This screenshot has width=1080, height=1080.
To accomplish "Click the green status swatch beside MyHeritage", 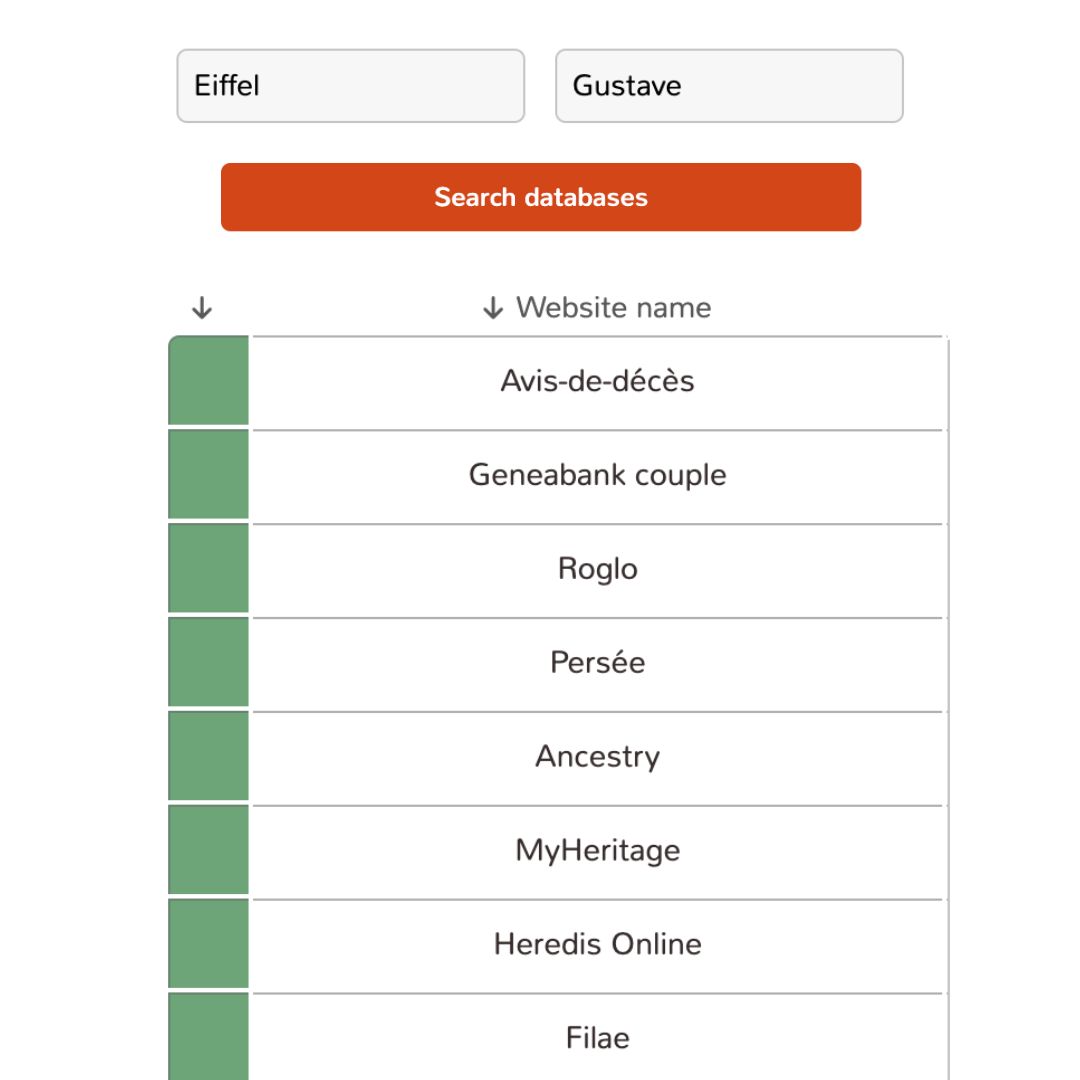I will [x=209, y=849].
